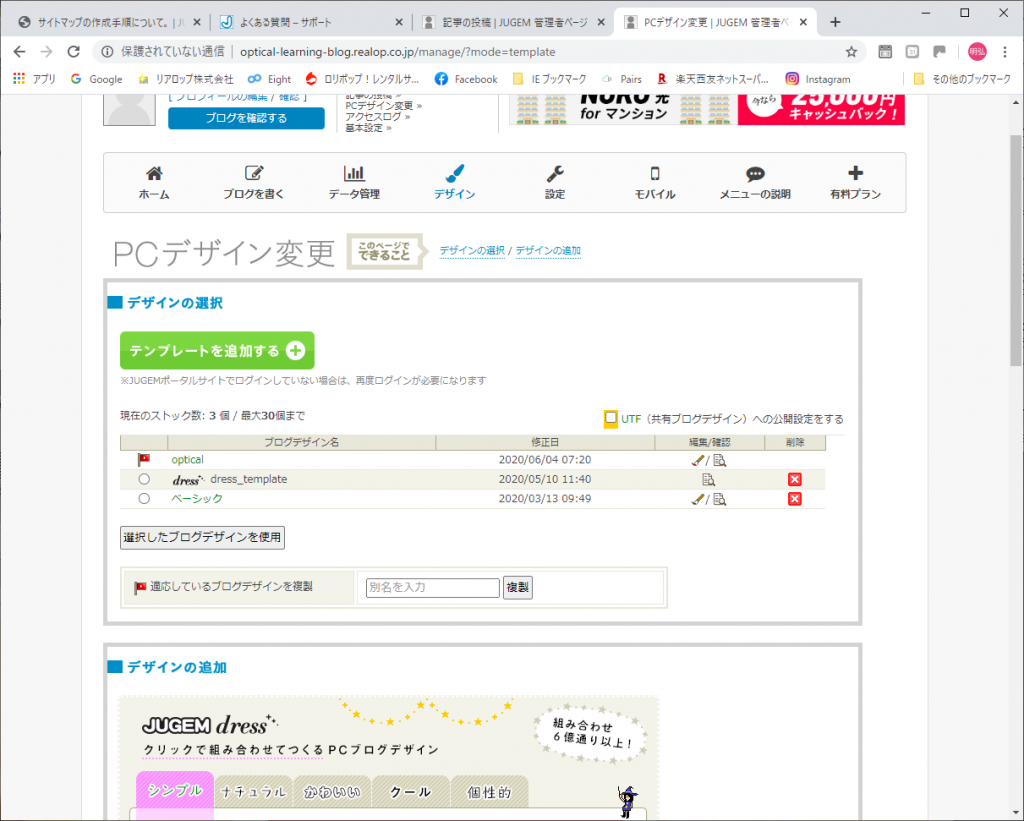Open the ホーム home icon menu
The height and width of the screenshot is (821, 1024).
[153, 182]
